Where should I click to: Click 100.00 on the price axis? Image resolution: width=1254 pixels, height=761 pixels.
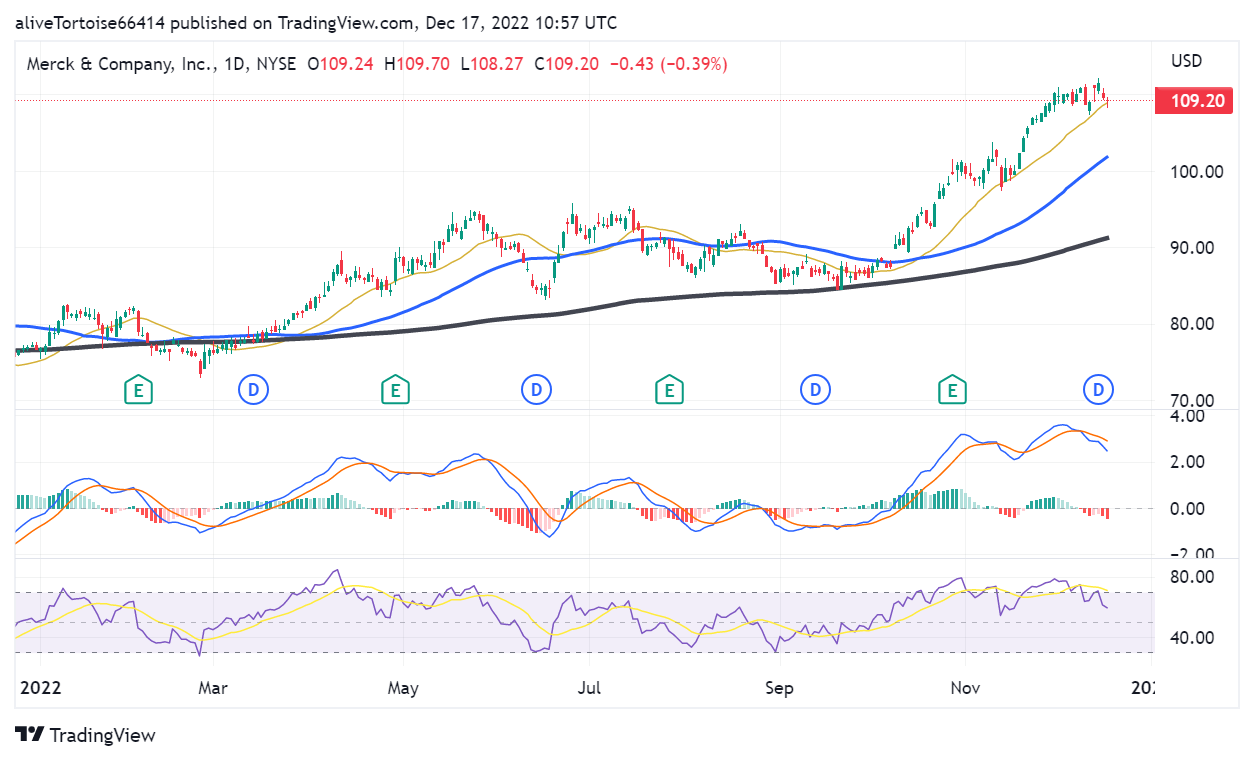coord(1198,172)
